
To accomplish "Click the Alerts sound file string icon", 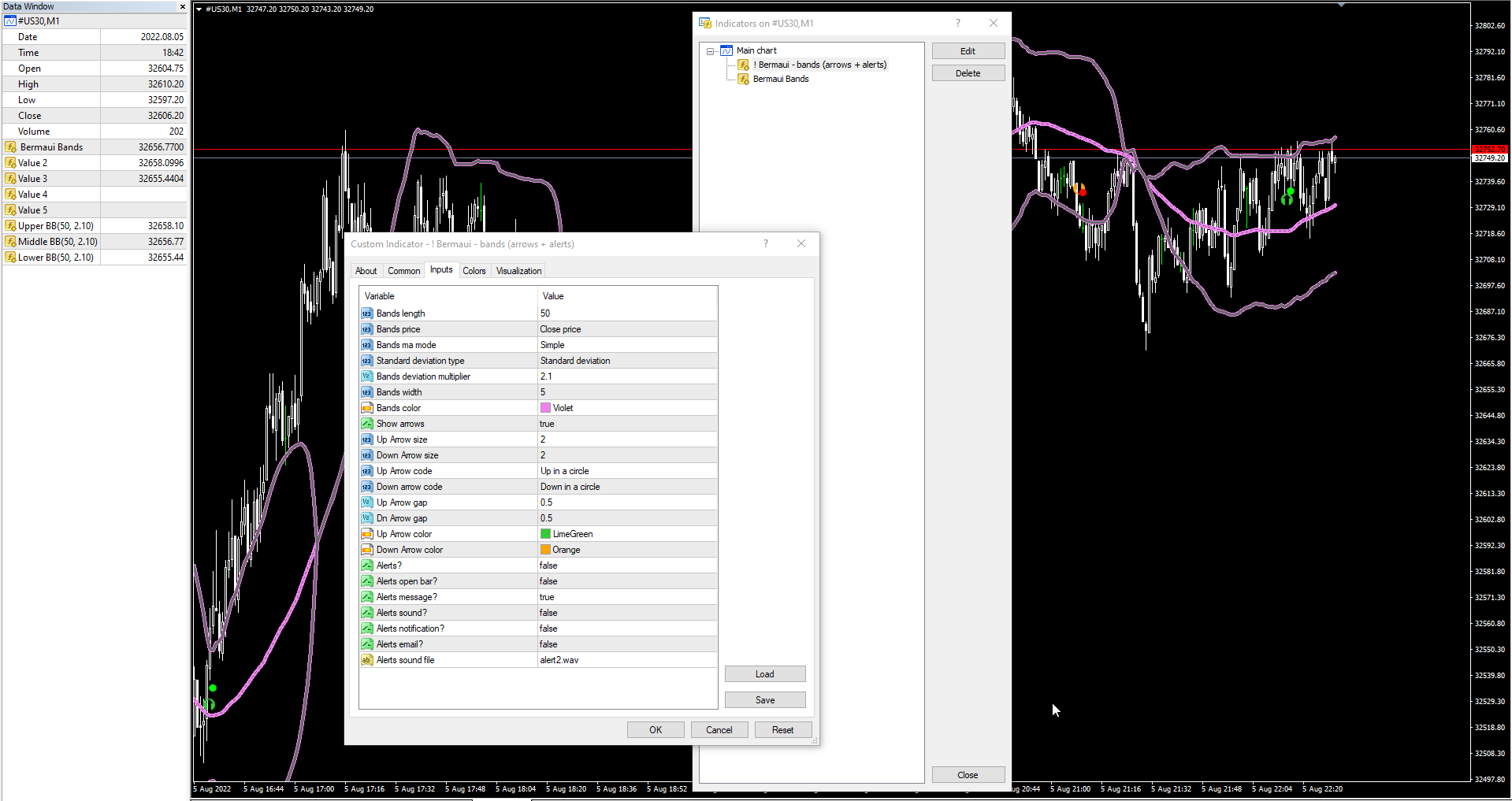I will [x=366, y=660].
